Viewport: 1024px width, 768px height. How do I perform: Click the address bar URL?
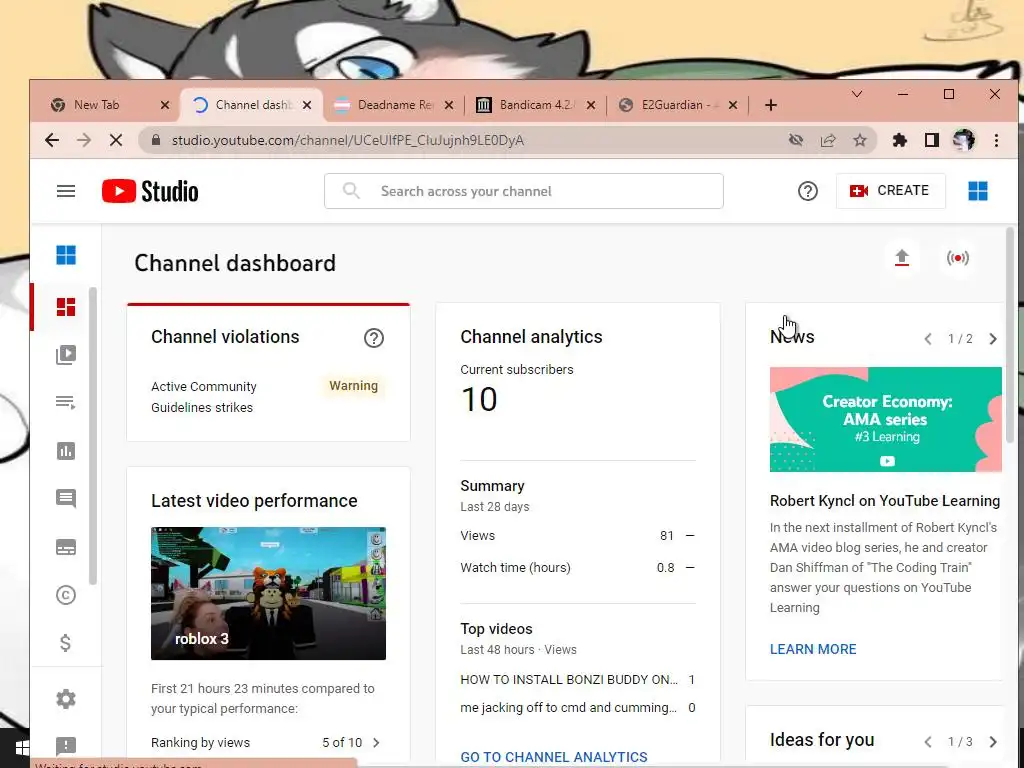[x=347, y=140]
